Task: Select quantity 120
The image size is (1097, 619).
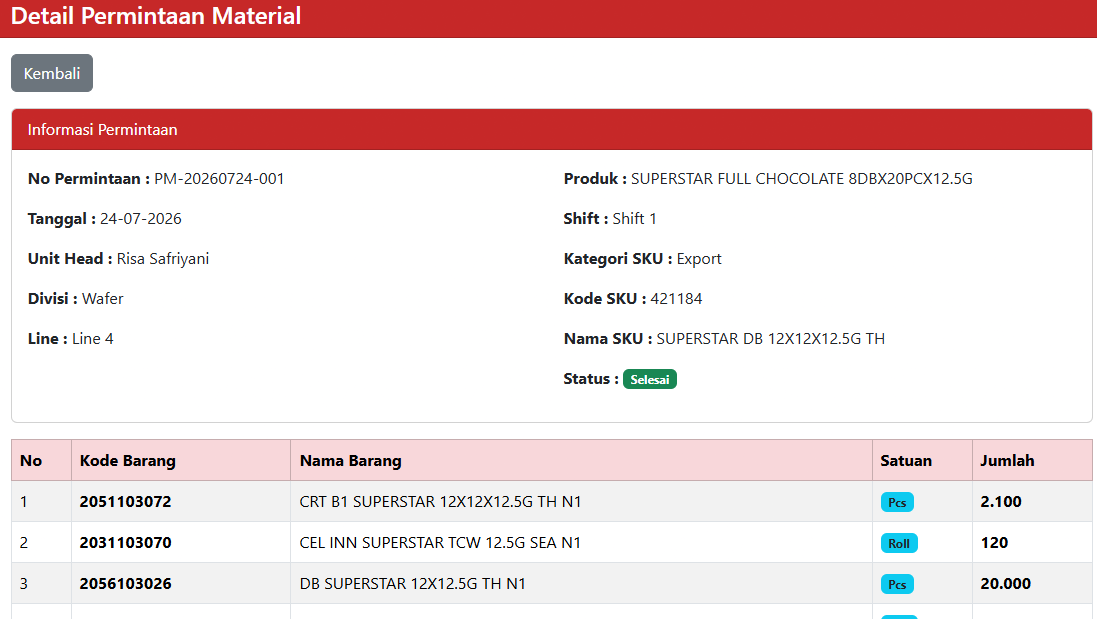Action: [993, 543]
